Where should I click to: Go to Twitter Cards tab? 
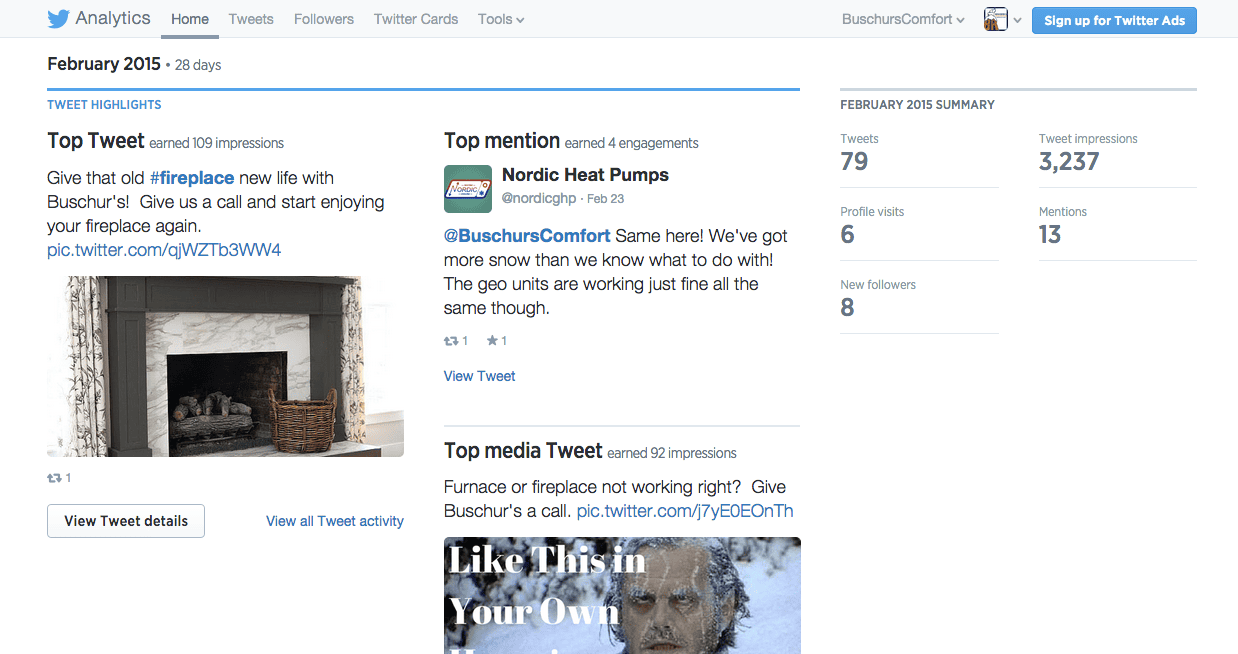coord(416,19)
